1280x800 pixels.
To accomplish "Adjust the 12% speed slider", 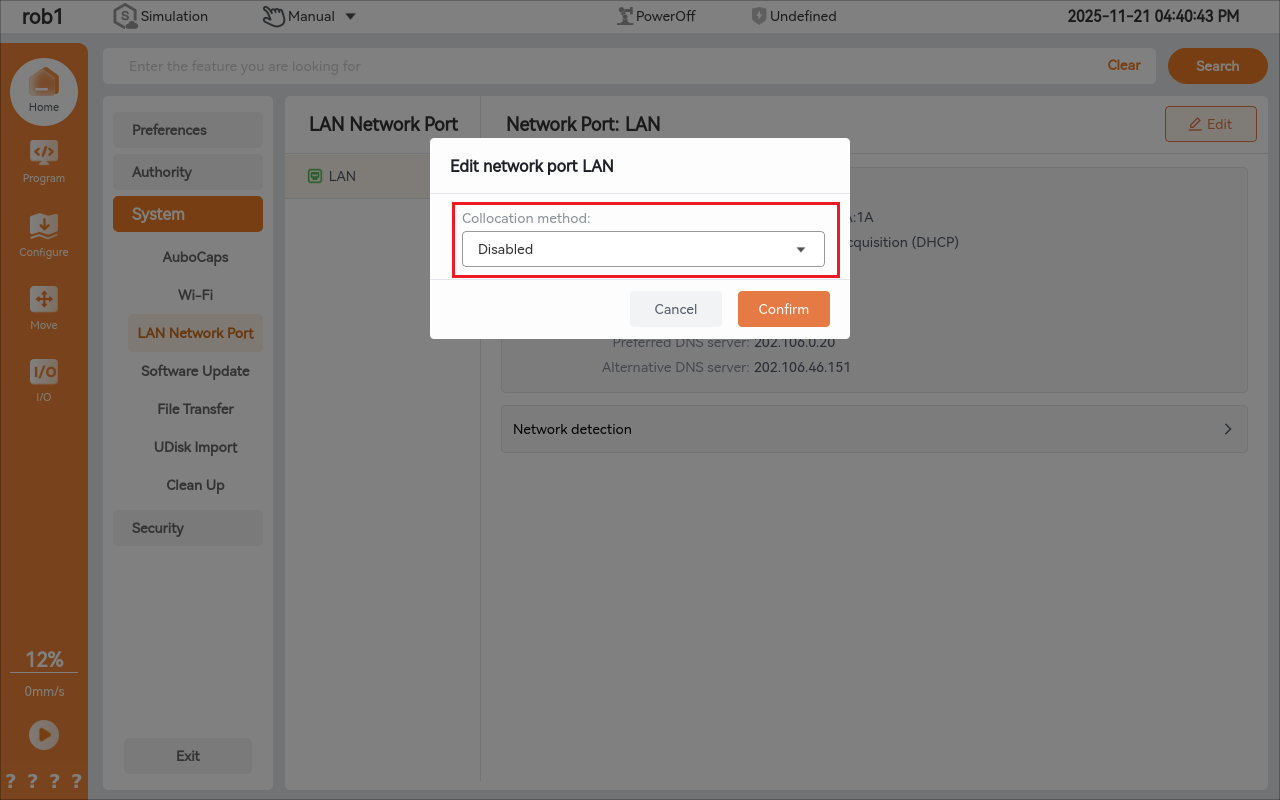I will point(43,659).
